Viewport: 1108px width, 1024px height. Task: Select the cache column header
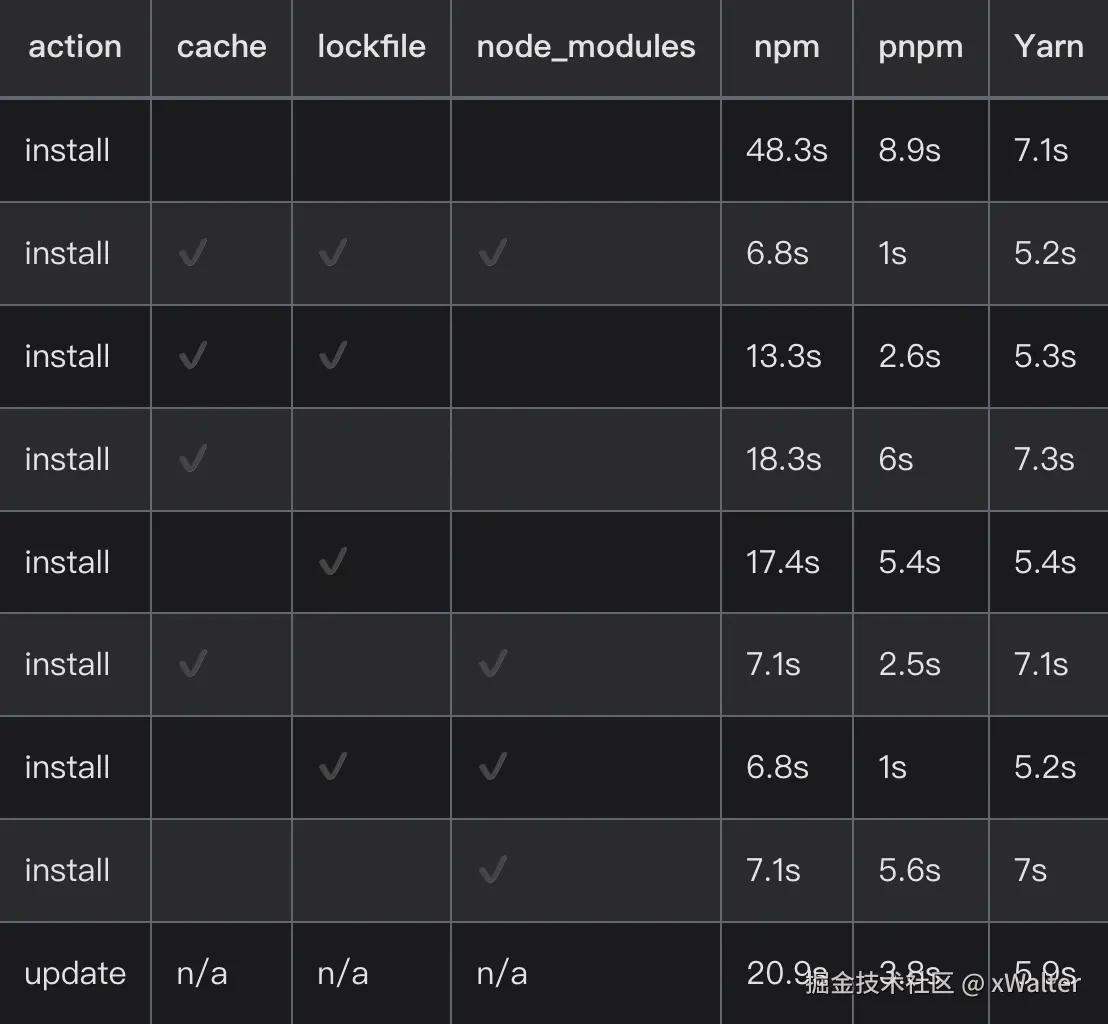221,47
